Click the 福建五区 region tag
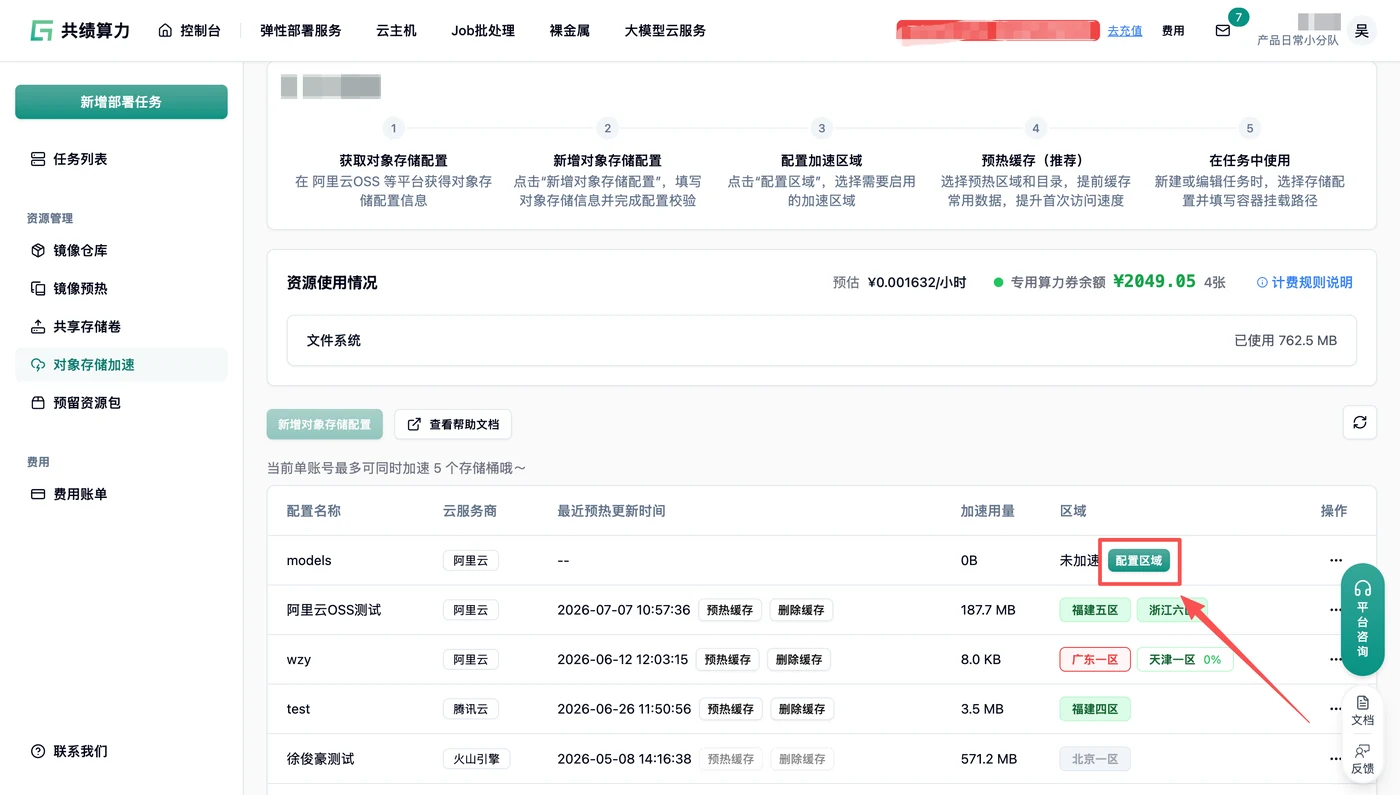Screen dimensions: 1400x795 point(1095,610)
